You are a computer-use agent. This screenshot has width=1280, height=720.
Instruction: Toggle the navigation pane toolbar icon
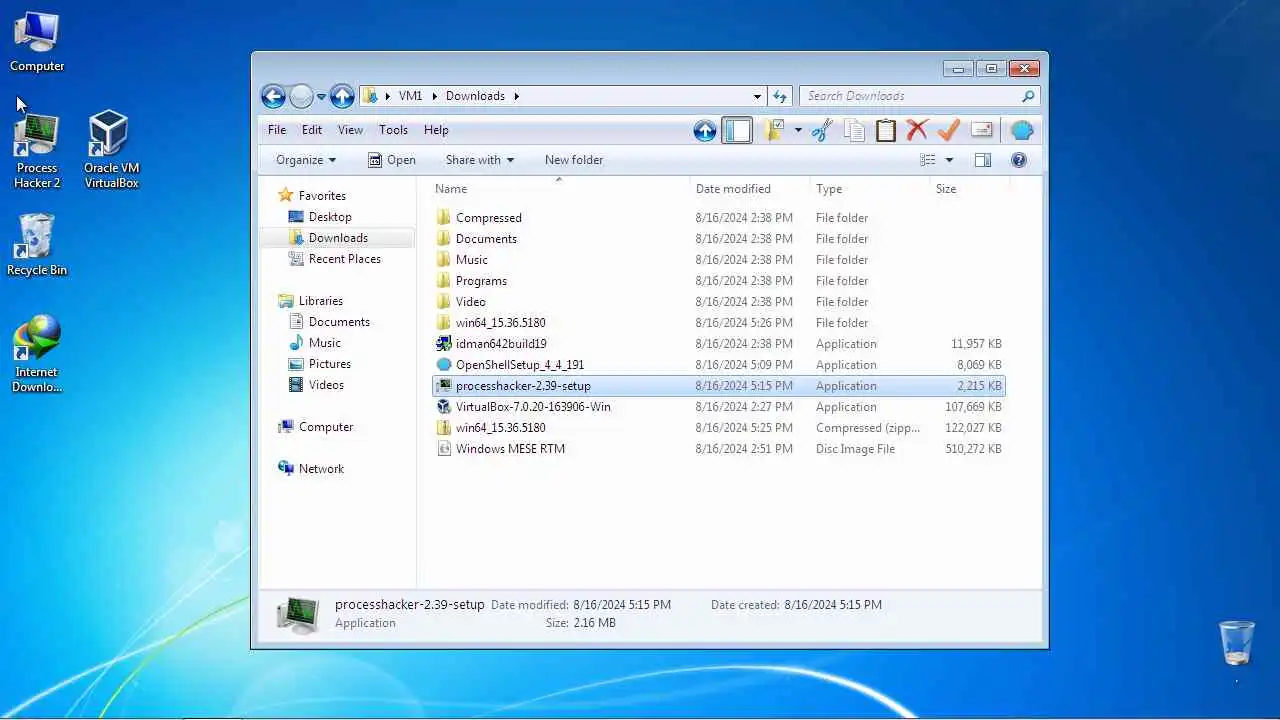tap(737, 131)
